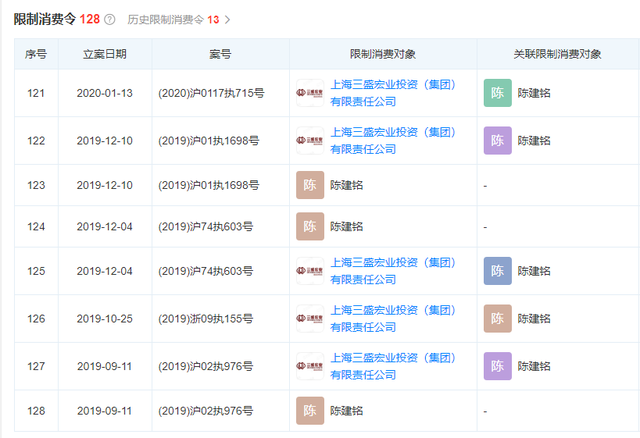
Task: Click company logo in row 122
Action: [x=310, y=140]
